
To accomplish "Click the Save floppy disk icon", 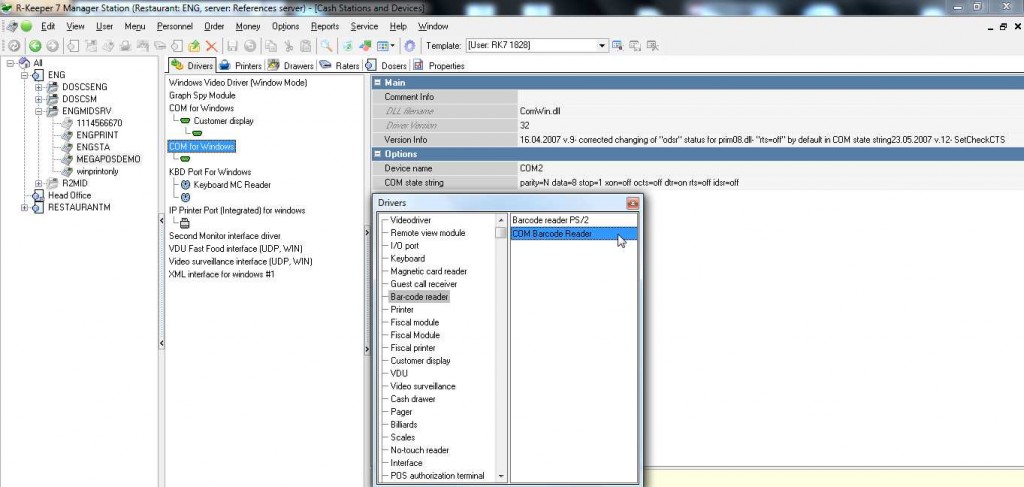I will pos(232,46).
